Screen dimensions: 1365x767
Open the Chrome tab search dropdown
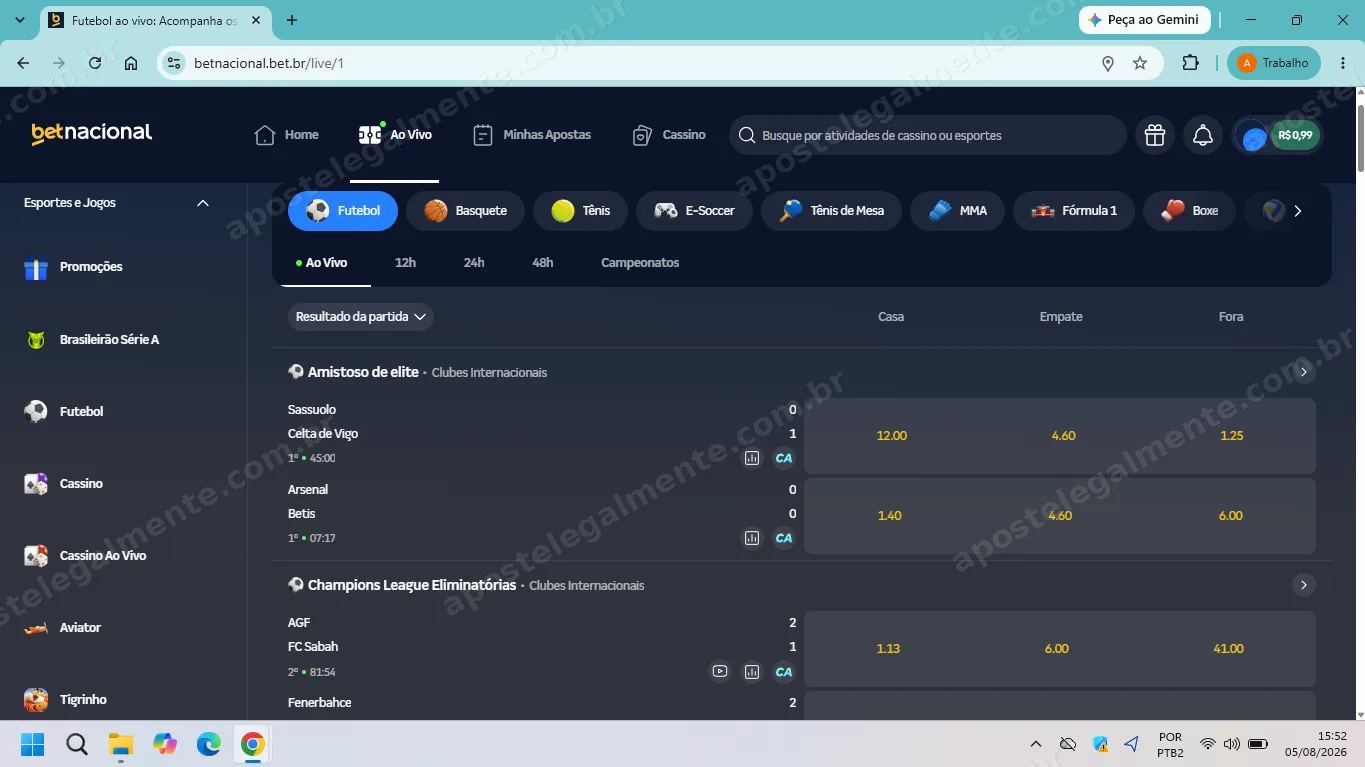point(20,20)
